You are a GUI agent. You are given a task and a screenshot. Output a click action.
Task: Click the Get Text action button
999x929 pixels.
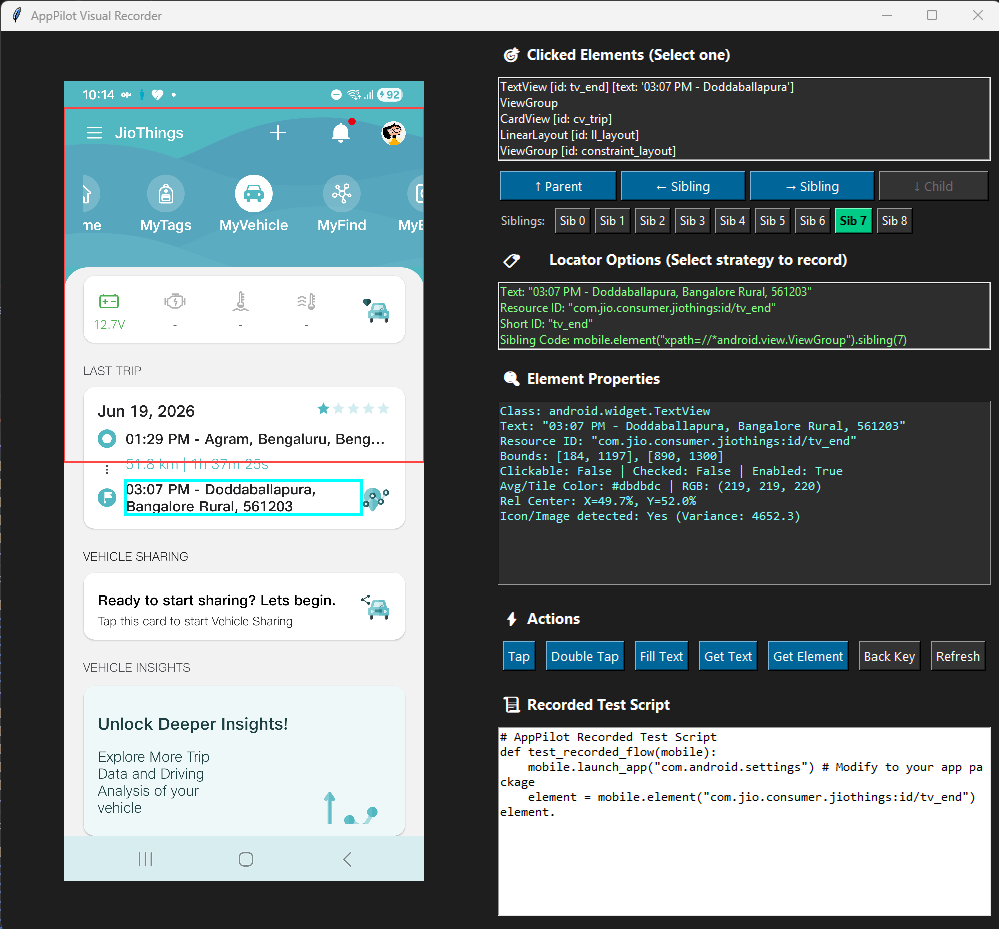coord(728,656)
